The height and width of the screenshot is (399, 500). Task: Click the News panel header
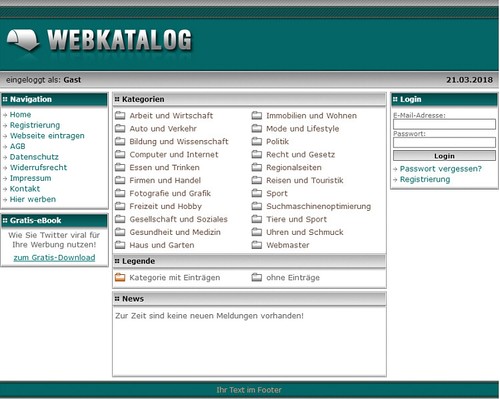pyautogui.click(x=250, y=299)
